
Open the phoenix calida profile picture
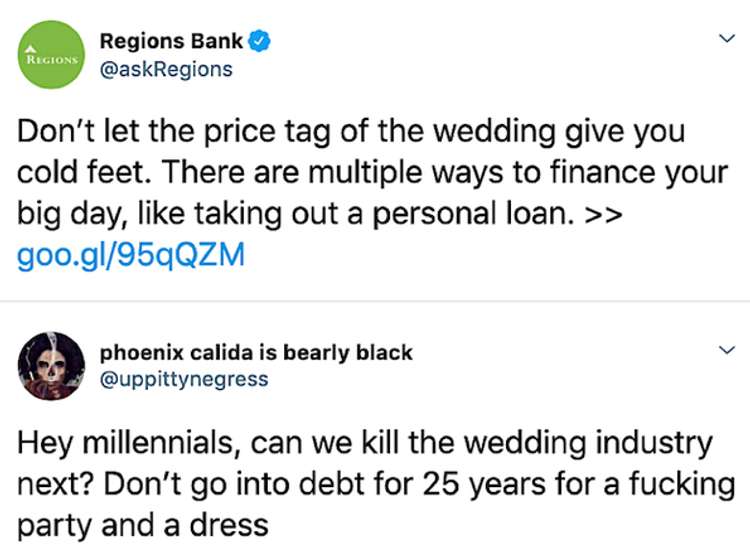click(52, 364)
